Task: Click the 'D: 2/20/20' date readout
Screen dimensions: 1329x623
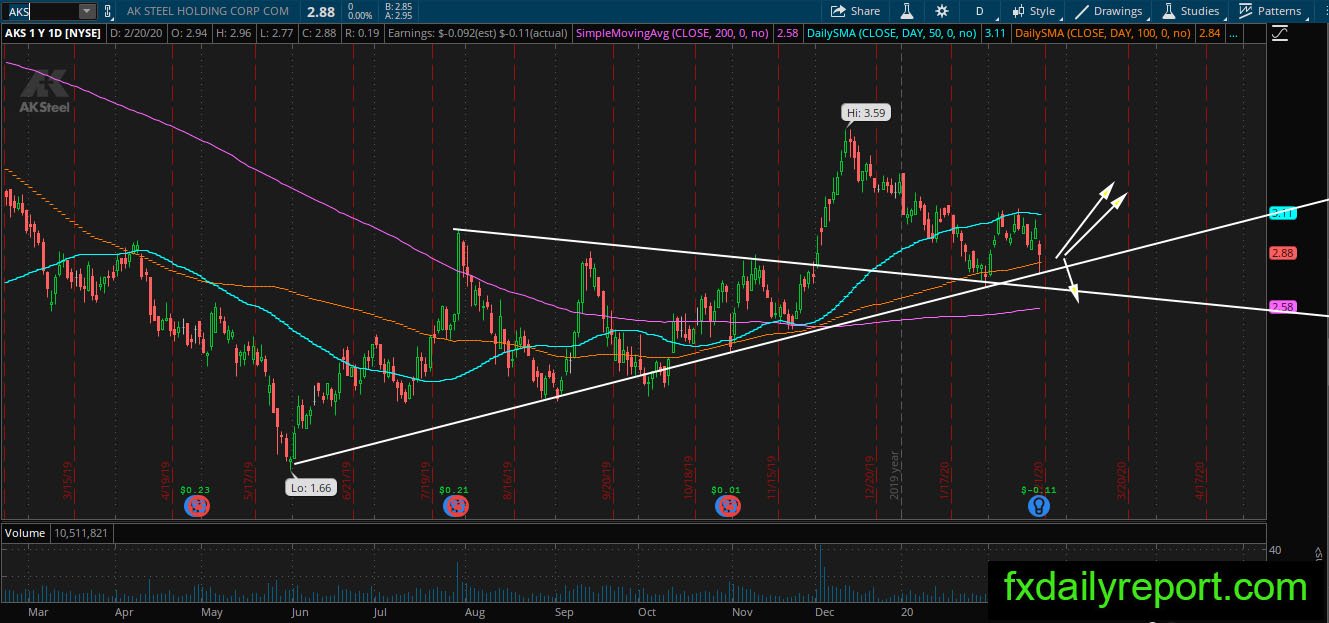Action: tap(138, 33)
